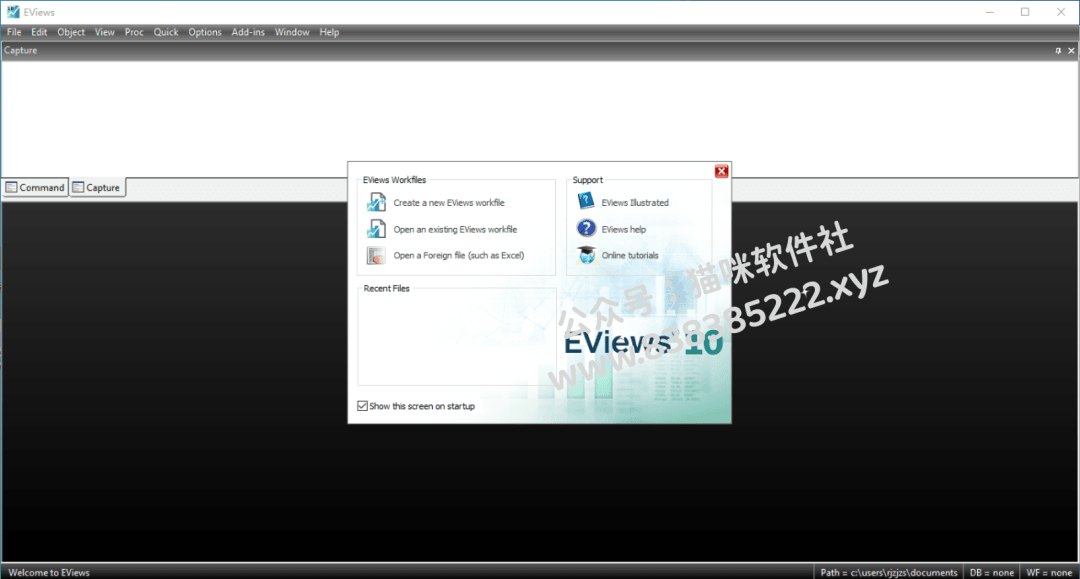Open the Window menu
Image resolution: width=1080 pixels, height=579 pixels.
coord(292,32)
